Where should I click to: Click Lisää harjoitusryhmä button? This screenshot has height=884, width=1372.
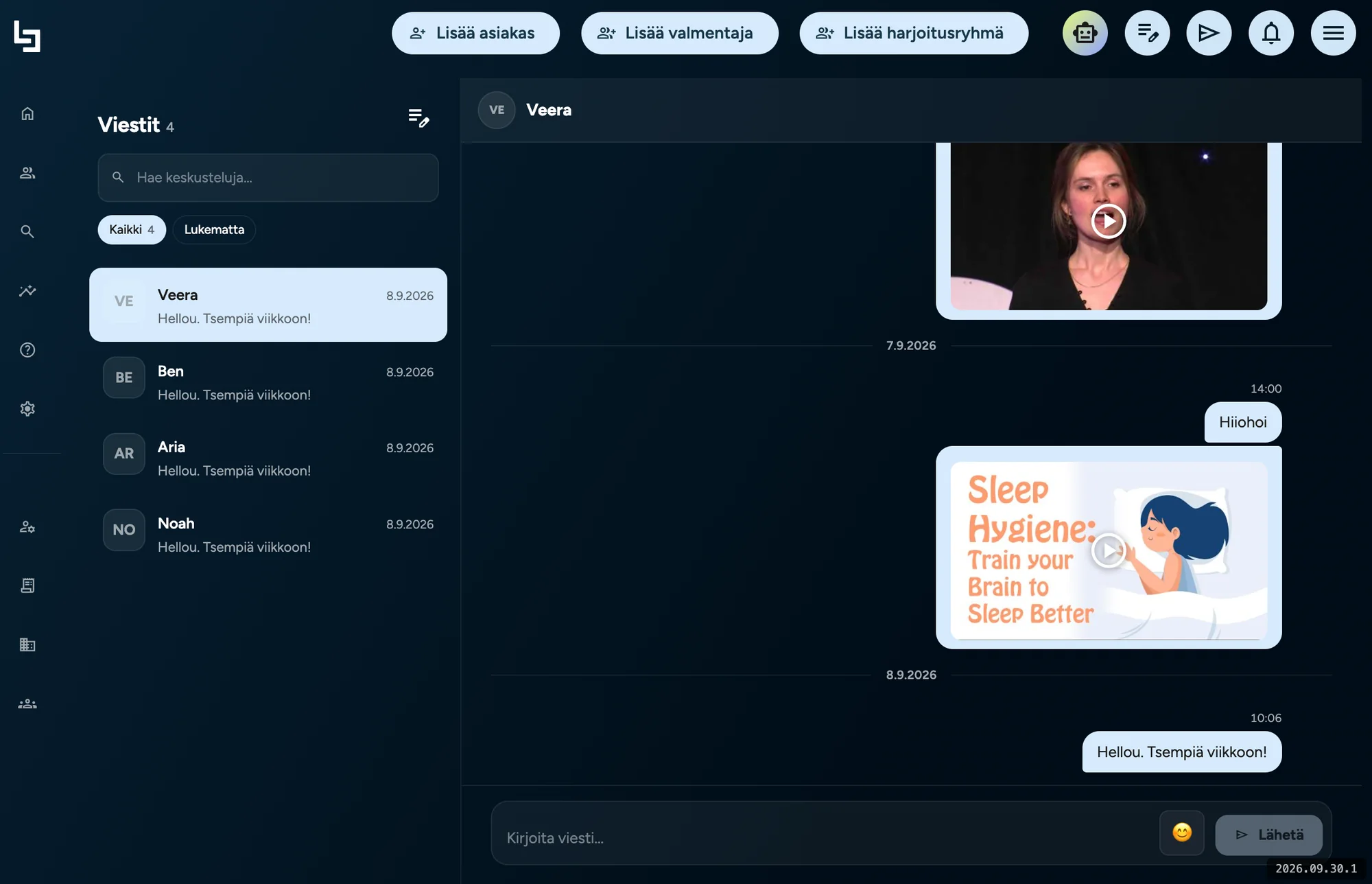pos(914,33)
